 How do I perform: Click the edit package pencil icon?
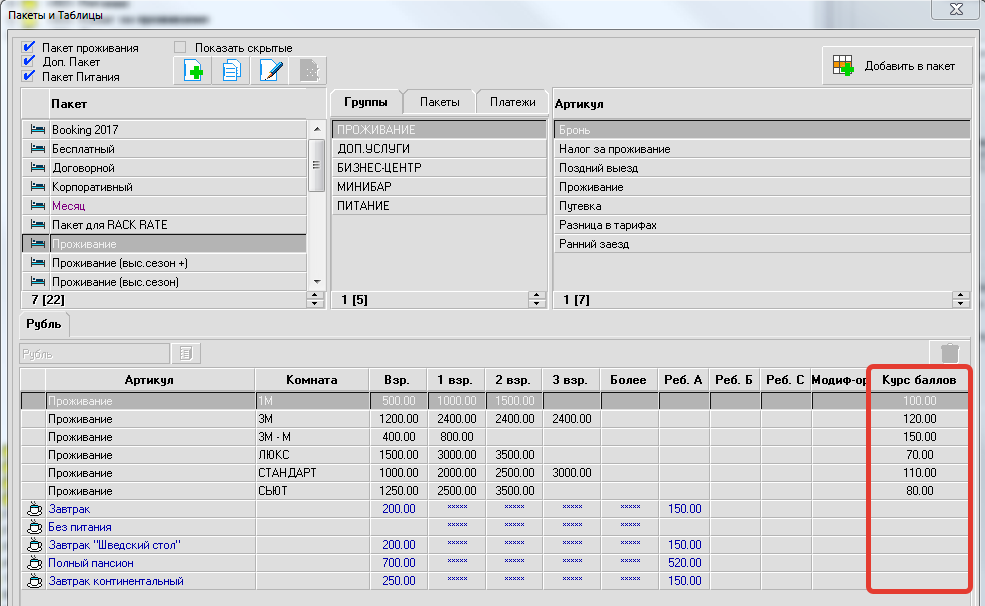pos(271,71)
